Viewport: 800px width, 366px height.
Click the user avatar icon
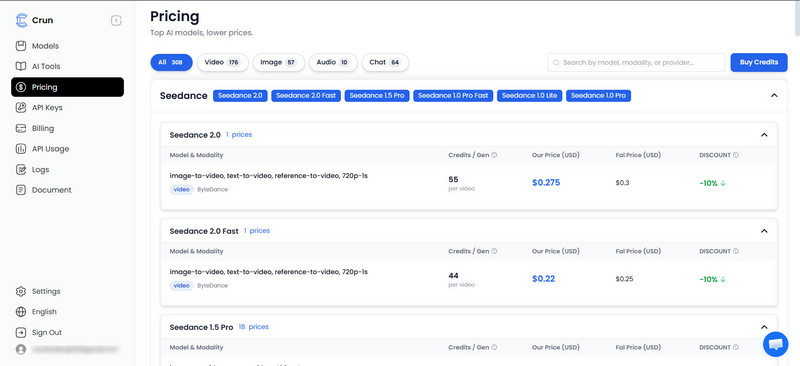pyautogui.click(x=20, y=350)
